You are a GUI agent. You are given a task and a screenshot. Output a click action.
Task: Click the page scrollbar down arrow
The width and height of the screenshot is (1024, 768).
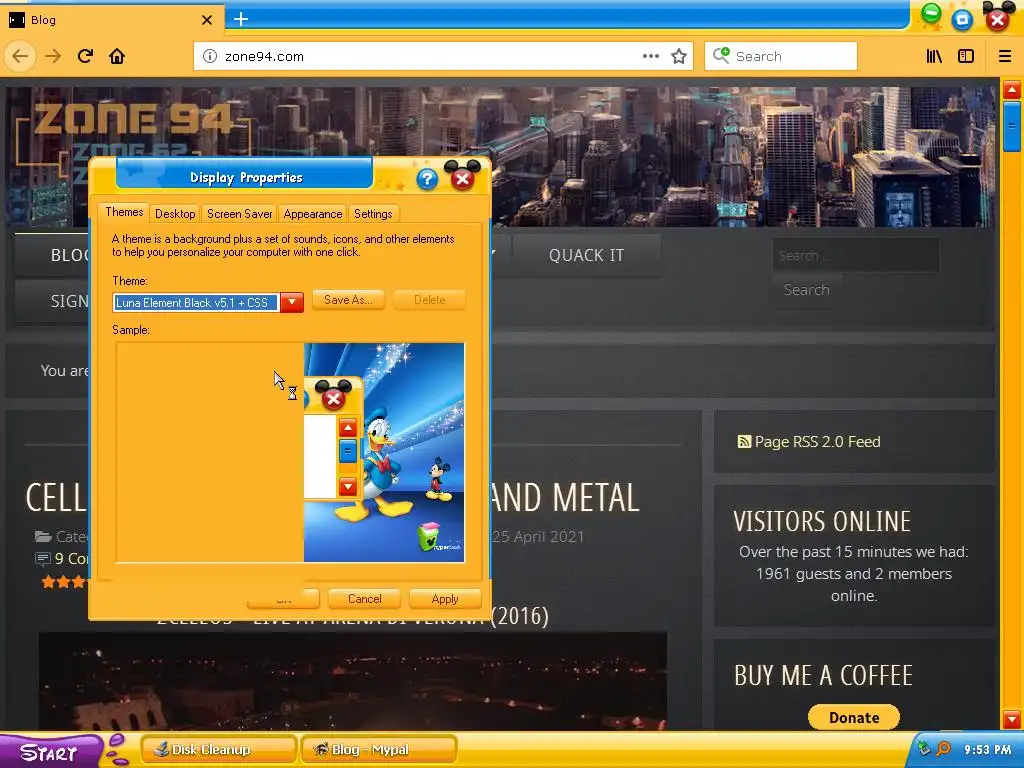coord(1012,720)
